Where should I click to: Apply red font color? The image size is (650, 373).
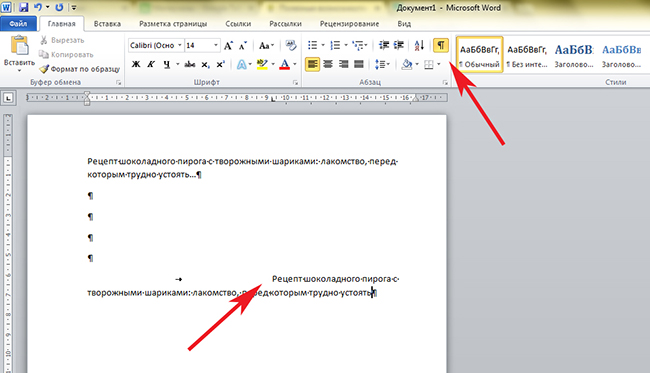tap(284, 64)
